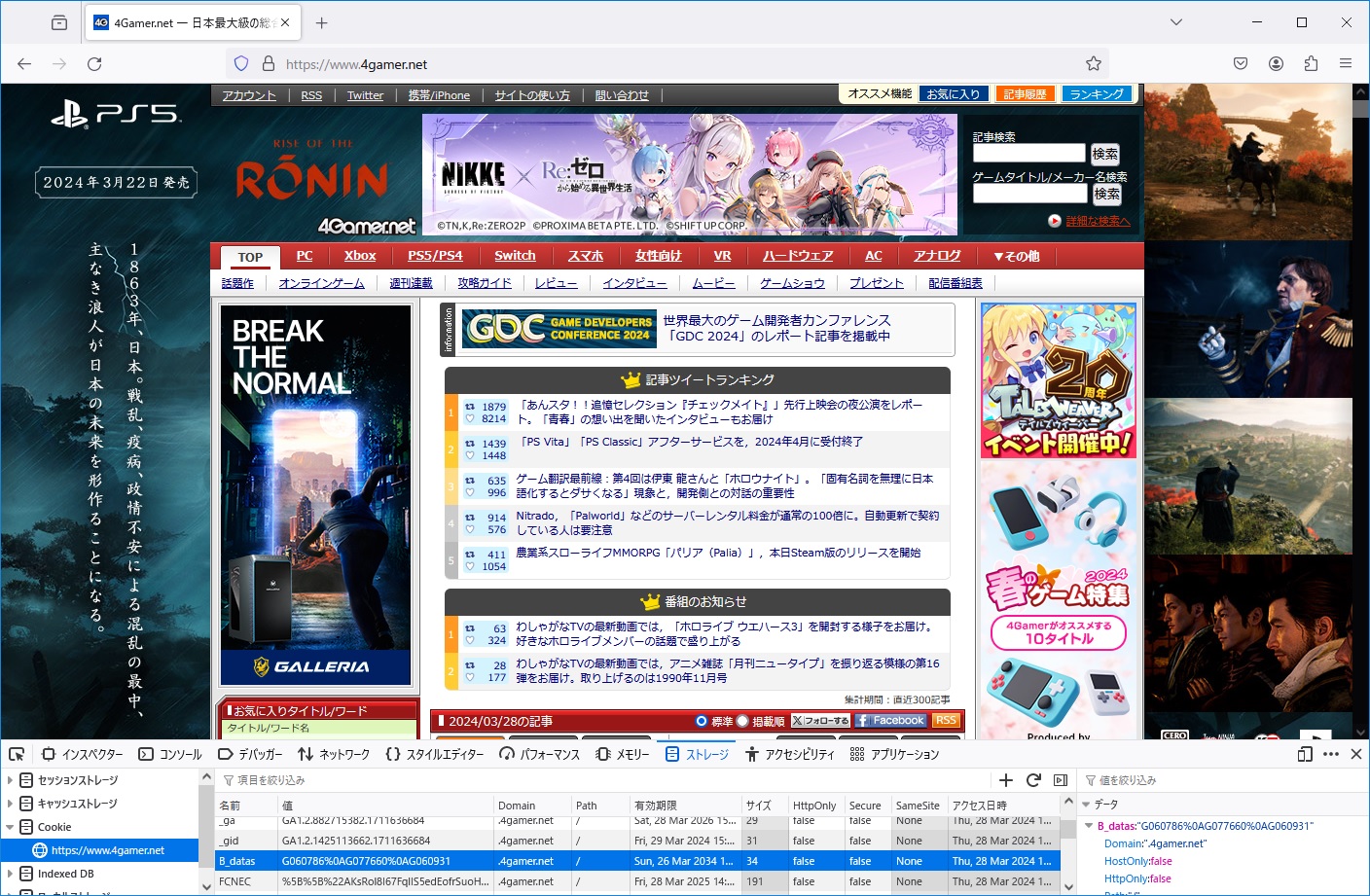Screen dimensions: 1370x896
Task: Open the DevTools more options menu
Action: click(1331, 754)
